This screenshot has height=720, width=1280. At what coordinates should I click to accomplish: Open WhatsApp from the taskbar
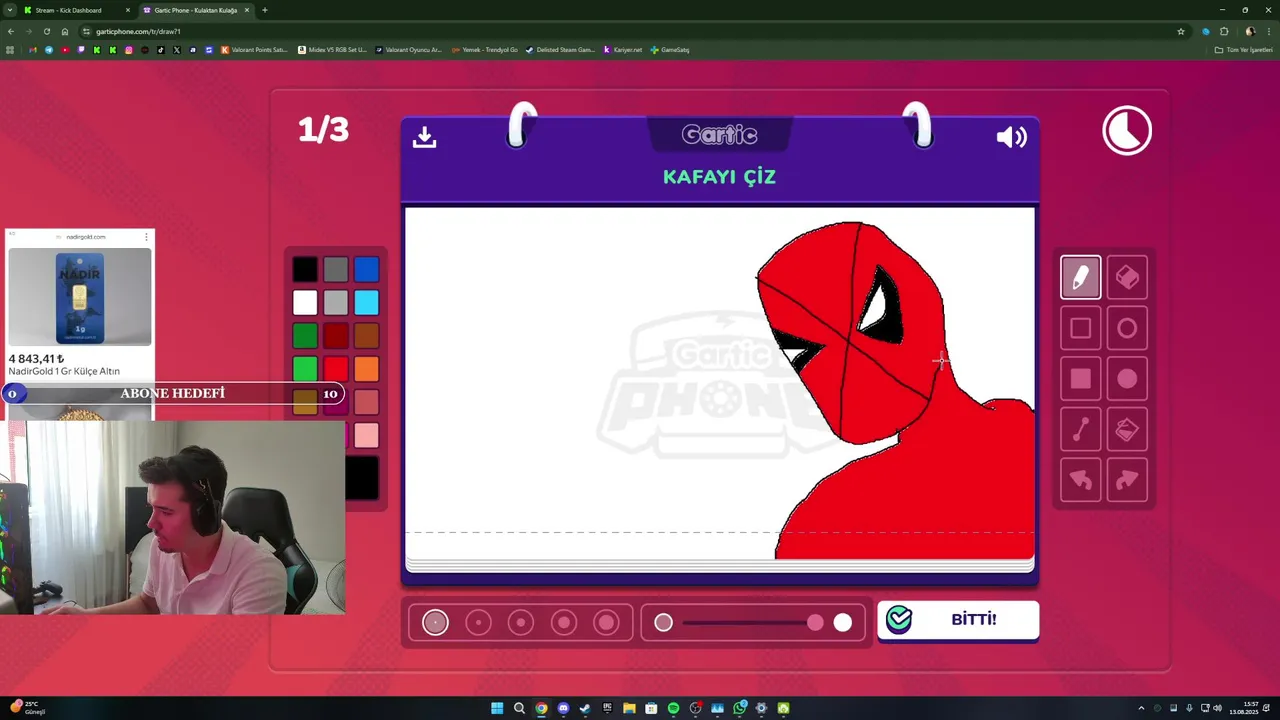(739, 708)
